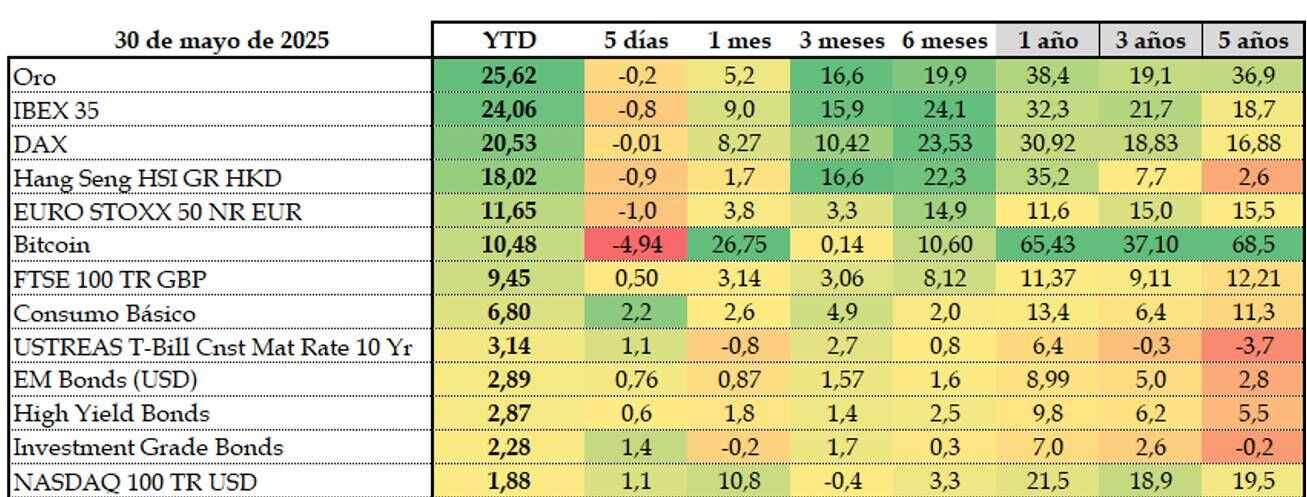Click NASDAQ 1 mes value 10,8

click(x=738, y=482)
